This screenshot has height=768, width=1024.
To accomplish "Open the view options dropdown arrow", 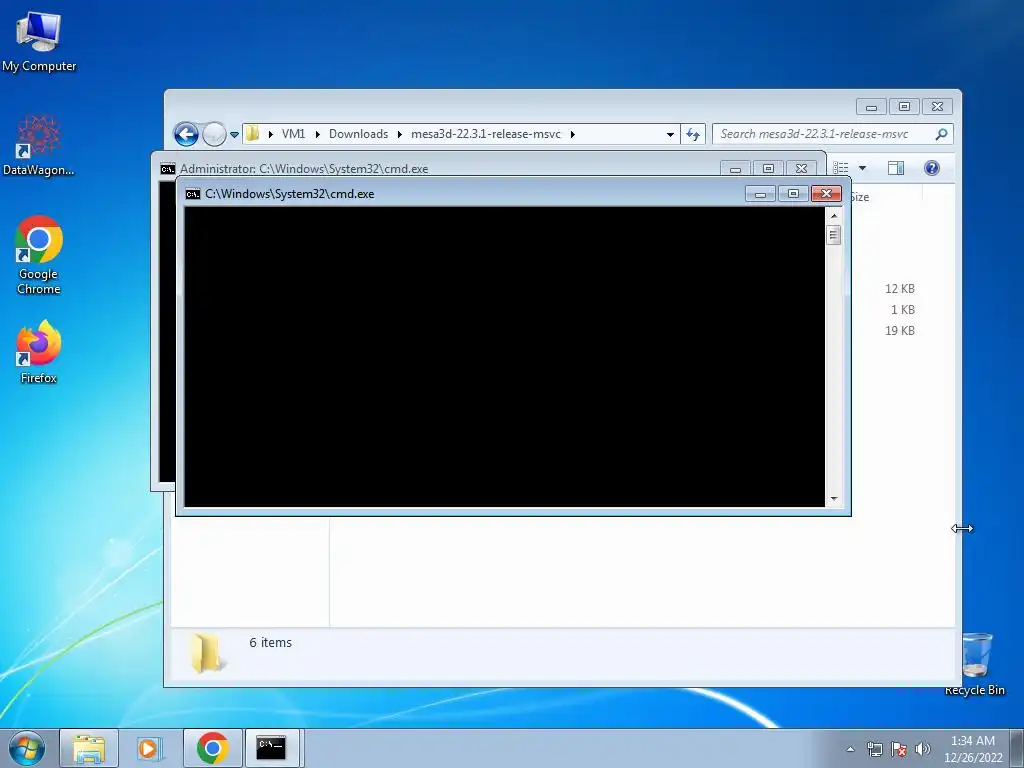I will pyautogui.click(x=862, y=168).
